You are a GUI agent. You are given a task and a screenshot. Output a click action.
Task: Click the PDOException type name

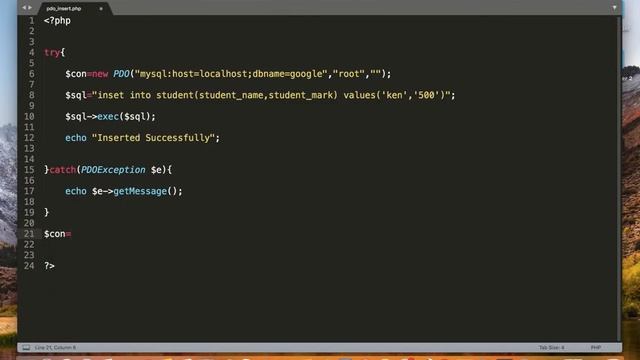tap(113, 170)
